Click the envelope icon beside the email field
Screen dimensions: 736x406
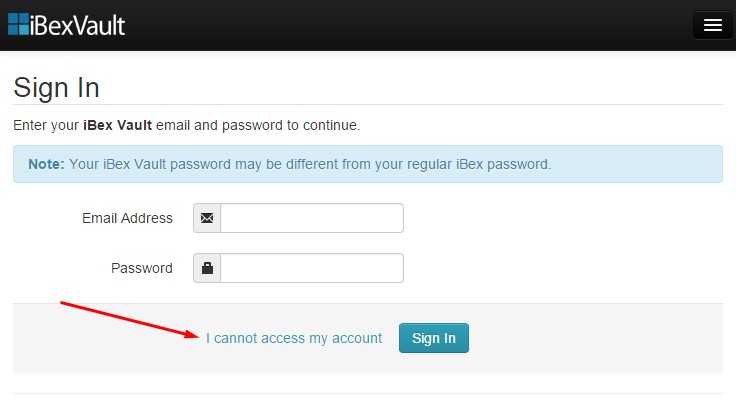pyautogui.click(x=207, y=218)
